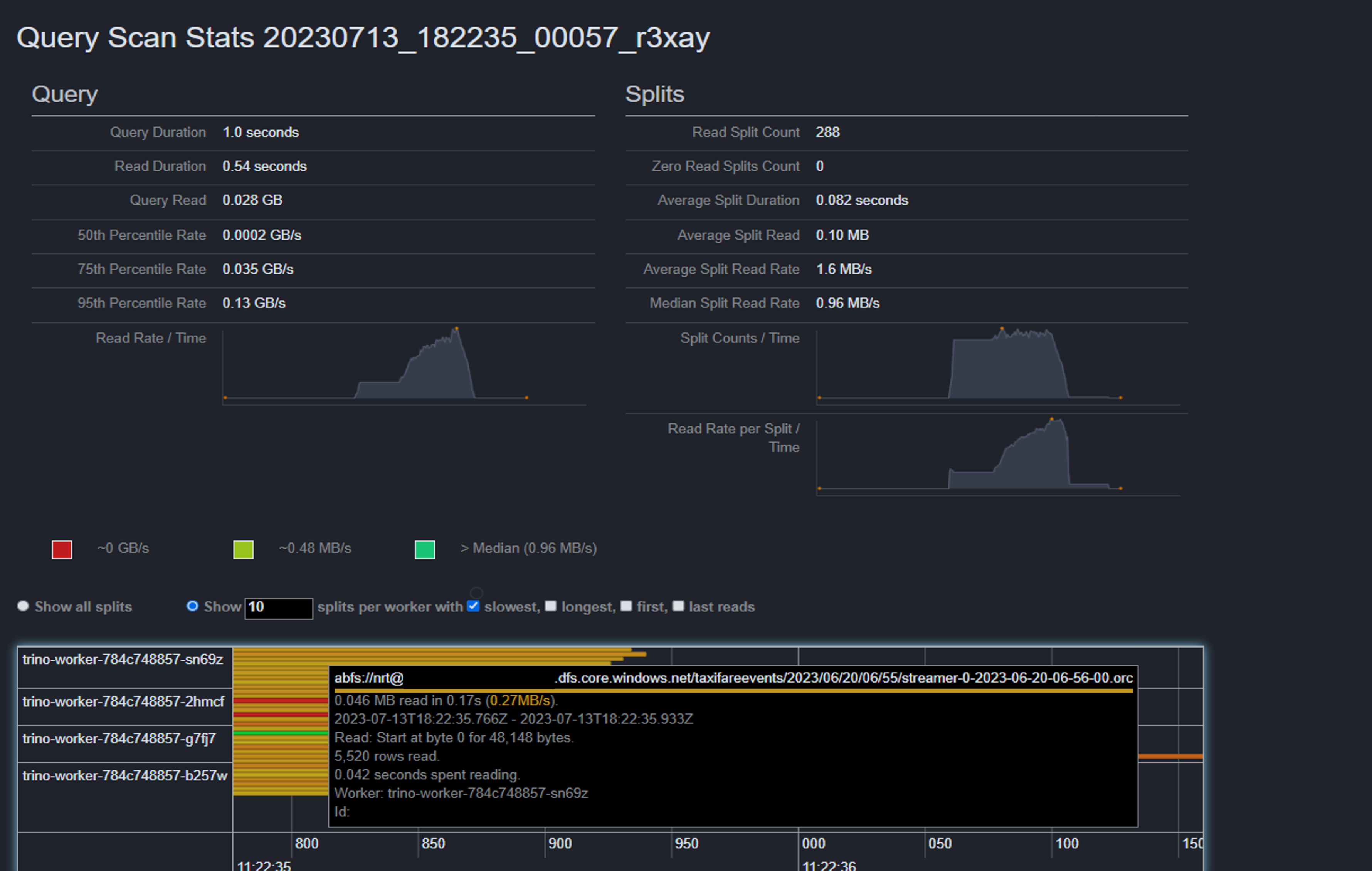Viewport: 1372px width, 871px height.
Task: Uncheck the slowest reads checkbox
Action: pyautogui.click(x=473, y=606)
